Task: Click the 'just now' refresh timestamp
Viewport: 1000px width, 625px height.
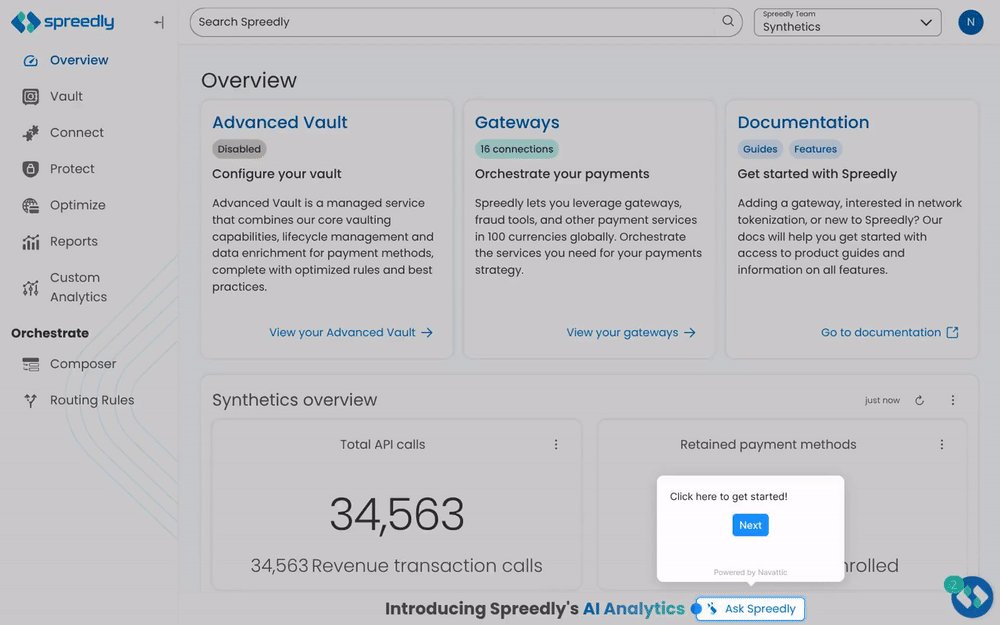Action: tap(882, 401)
